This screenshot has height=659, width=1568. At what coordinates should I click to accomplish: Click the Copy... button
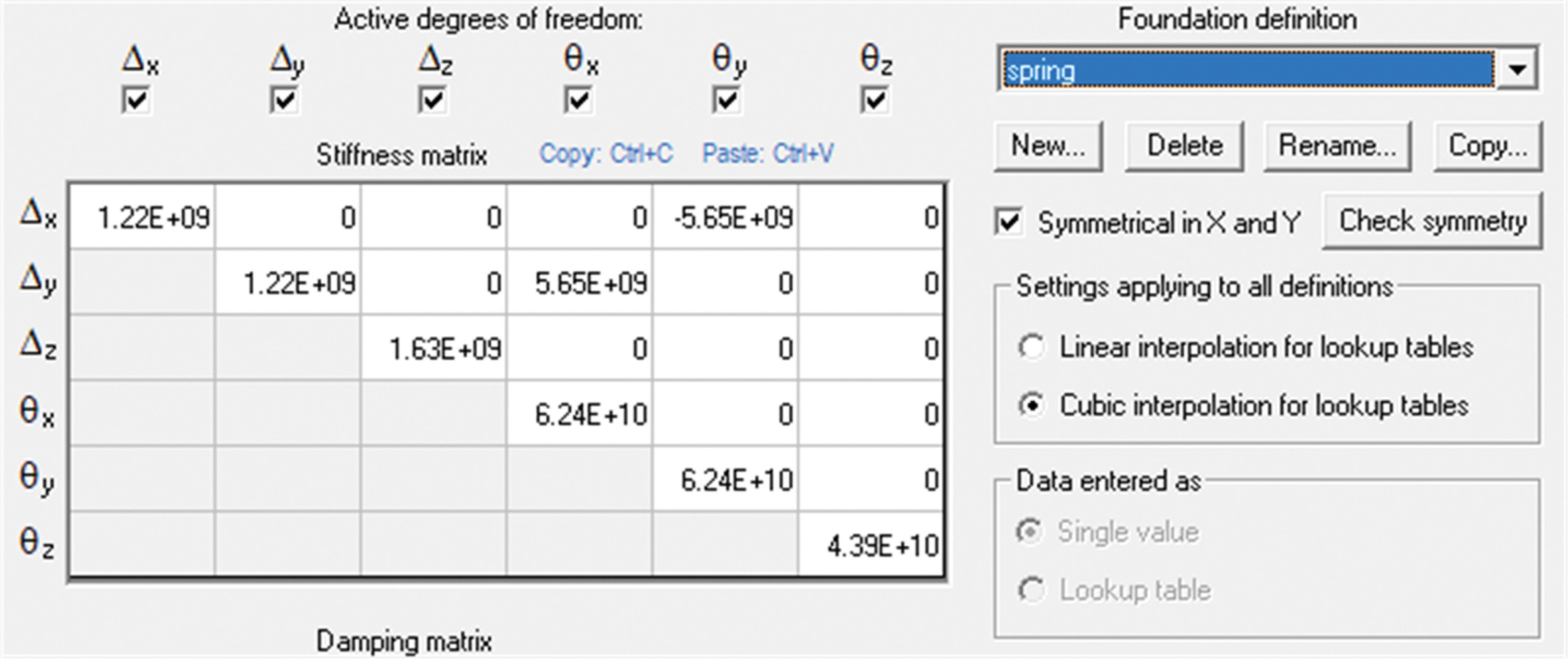(1488, 146)
